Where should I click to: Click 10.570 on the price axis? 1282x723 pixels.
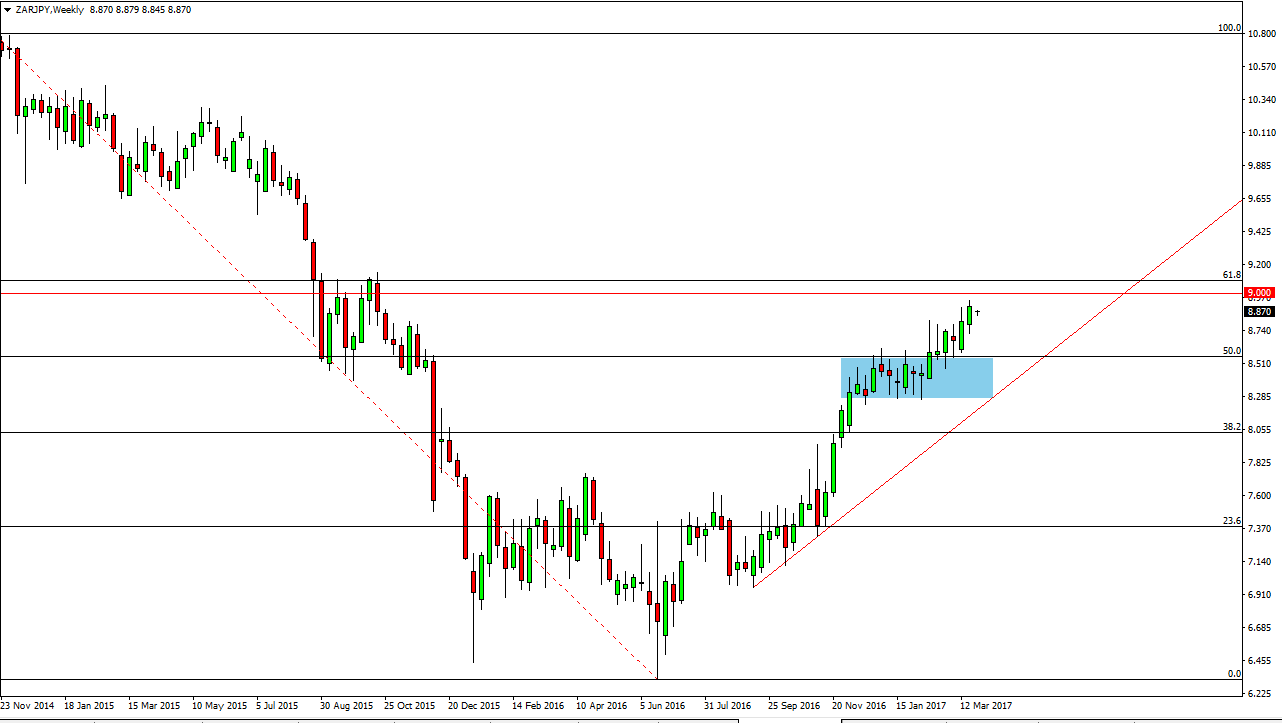(1261, 67)
